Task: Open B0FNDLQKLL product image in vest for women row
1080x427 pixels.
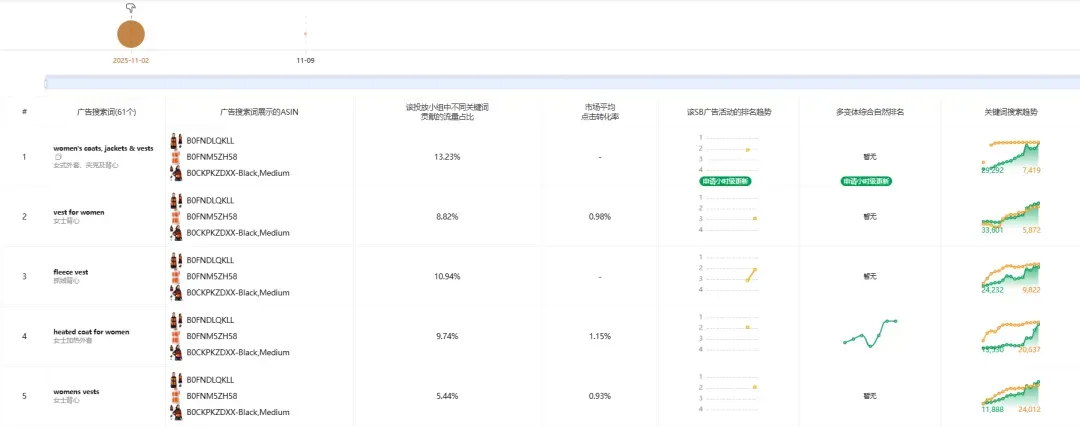Action: tap(176, 201)
